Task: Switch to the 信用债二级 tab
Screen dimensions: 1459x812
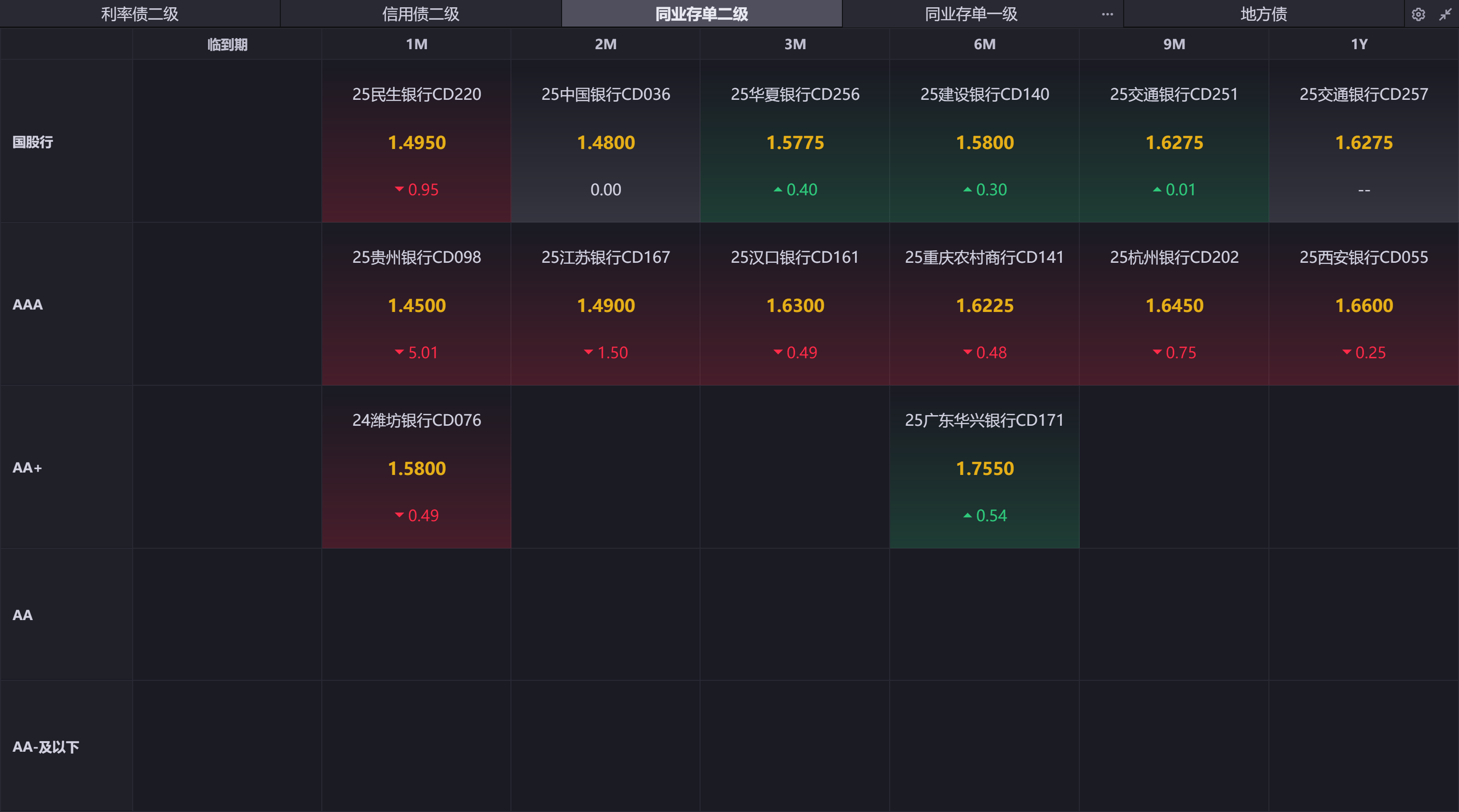Action: click(420, 14)
